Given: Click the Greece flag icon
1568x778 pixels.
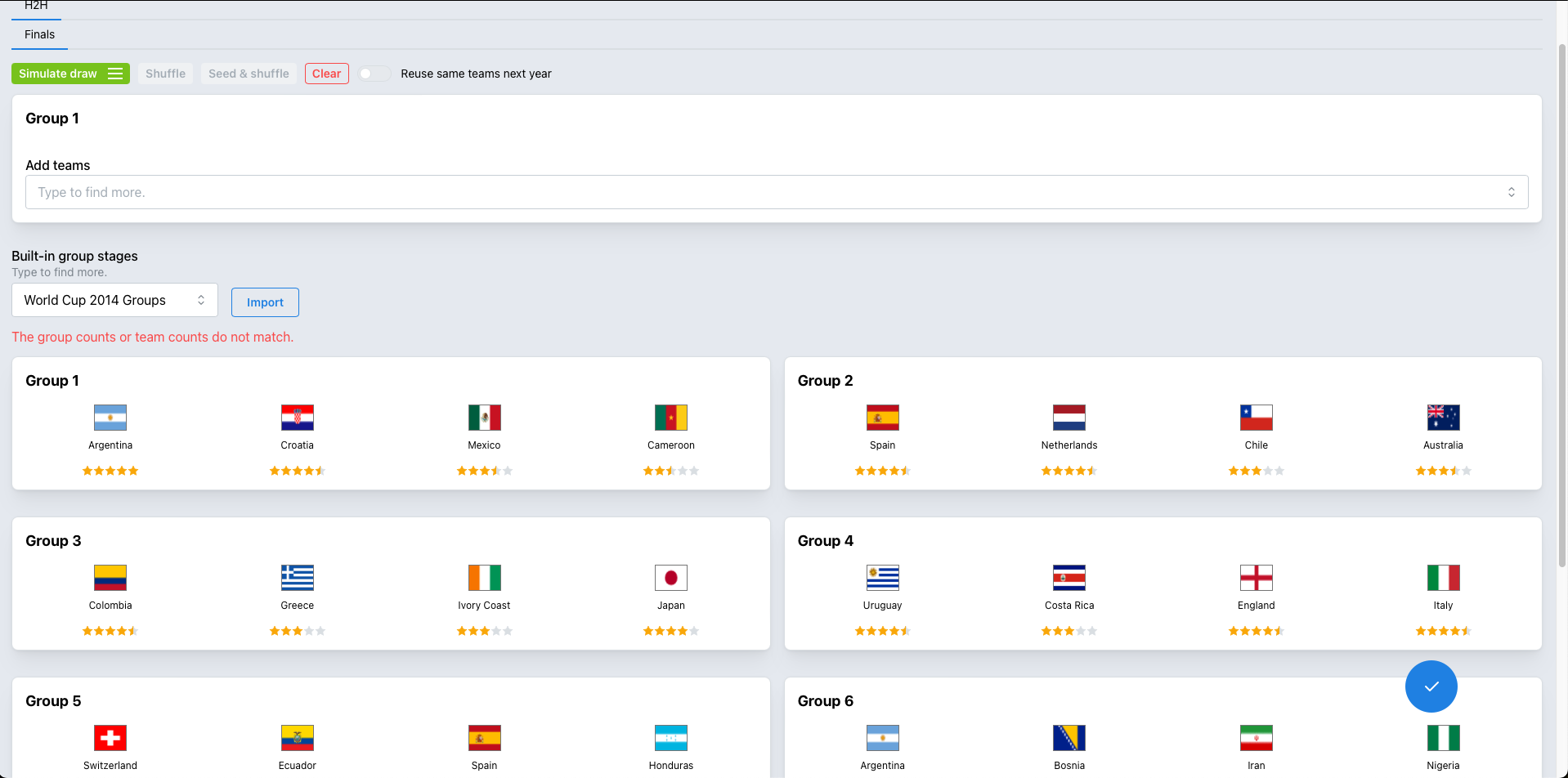Looking at the screenshot, I should coord(298,578).
